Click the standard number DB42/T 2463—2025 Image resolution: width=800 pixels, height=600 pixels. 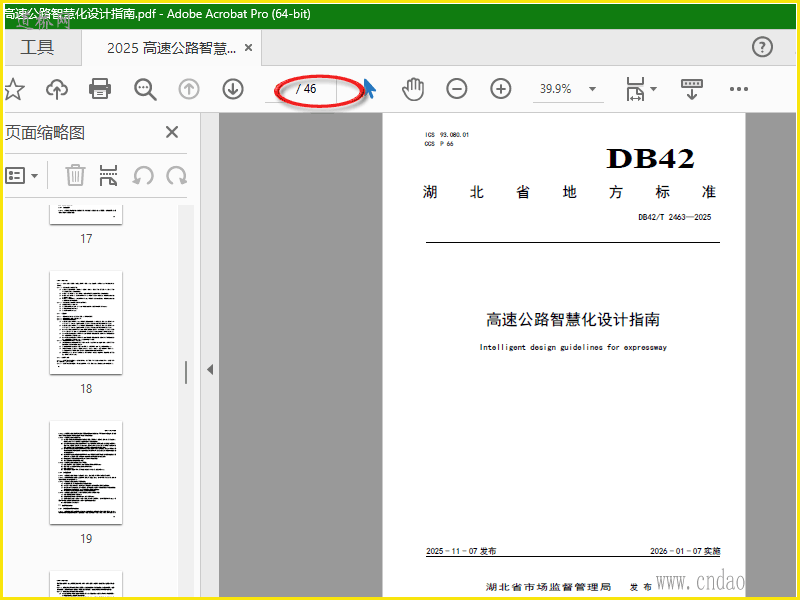click(674, 217)
